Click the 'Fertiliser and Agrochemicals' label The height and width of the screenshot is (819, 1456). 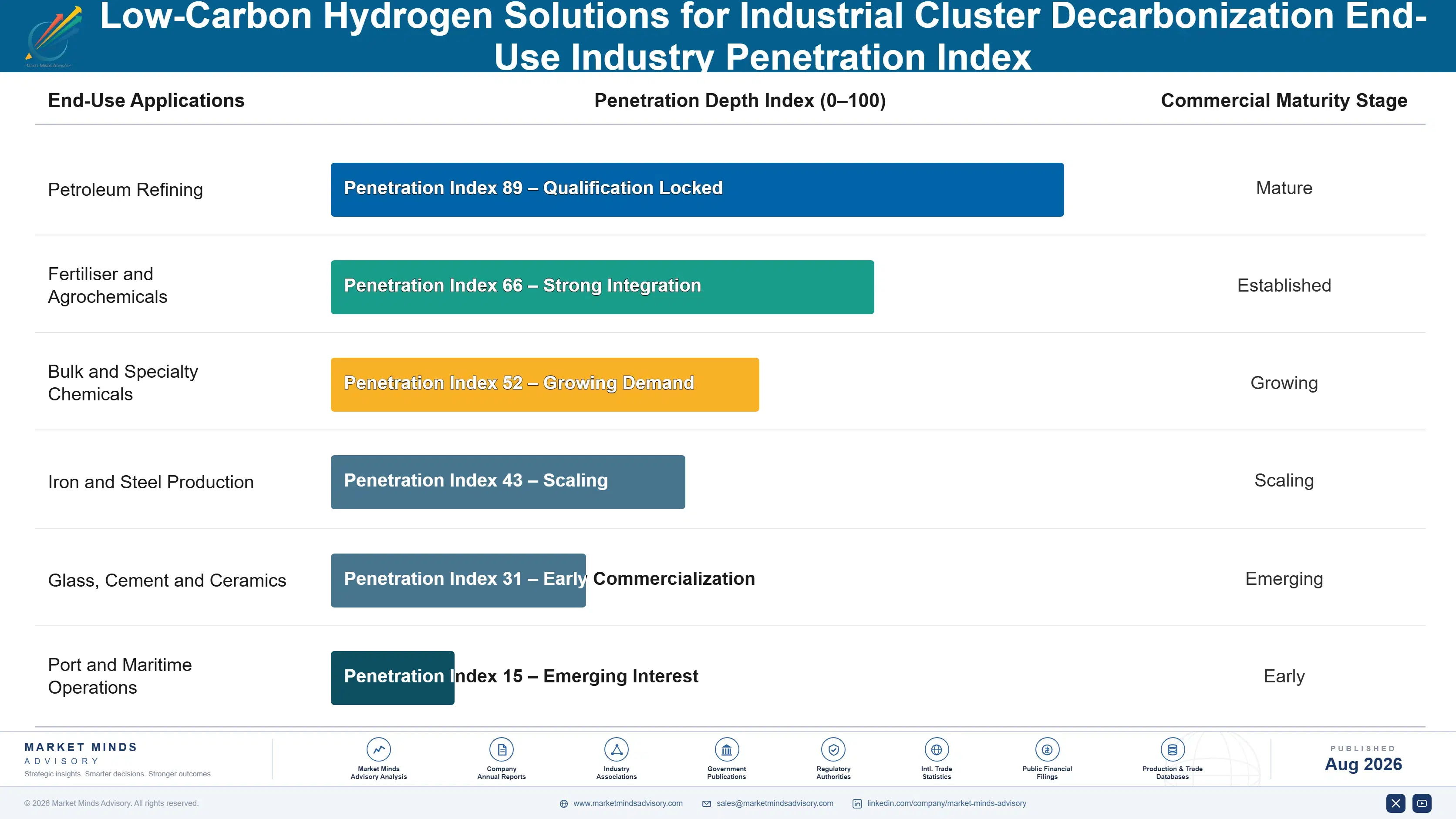tap(108, 285)
